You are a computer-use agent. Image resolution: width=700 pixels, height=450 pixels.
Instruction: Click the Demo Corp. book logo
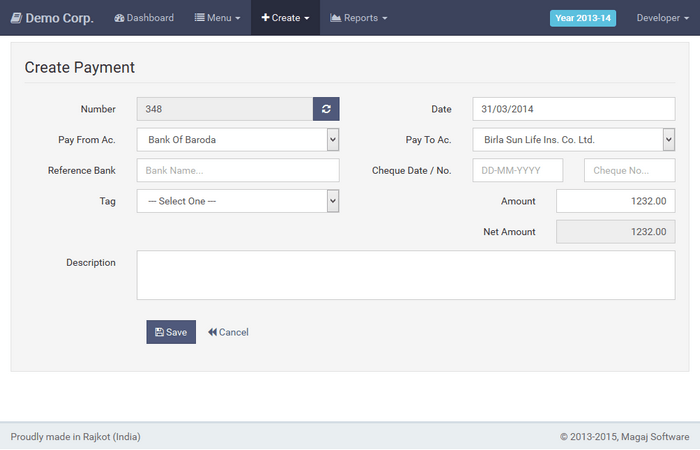[x=16, y=18]
